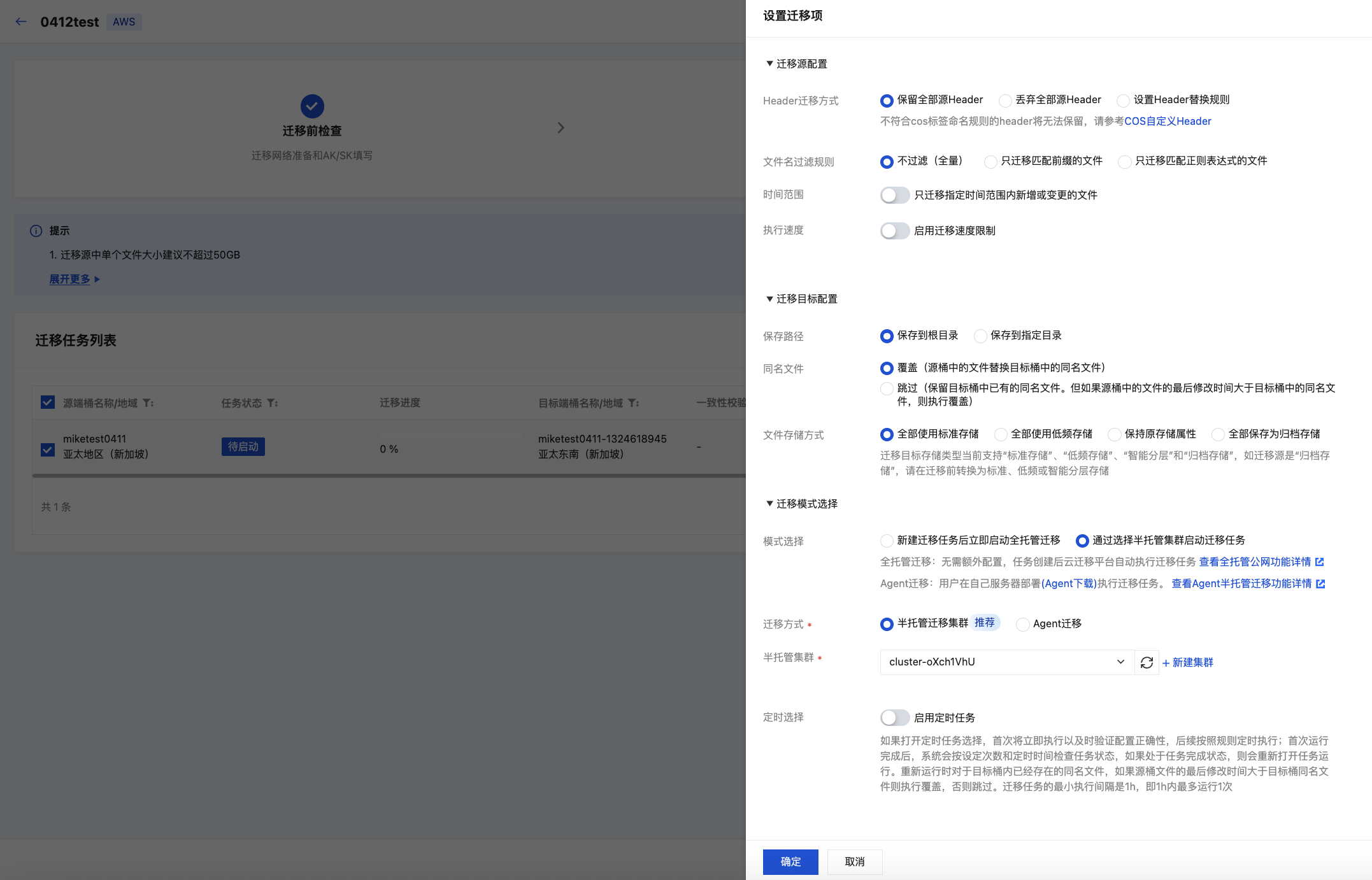Click the external link icon after 查看Agent半托管迁移功能详情
This screenshot has width=1372, height=880.
coord(1320,583)
